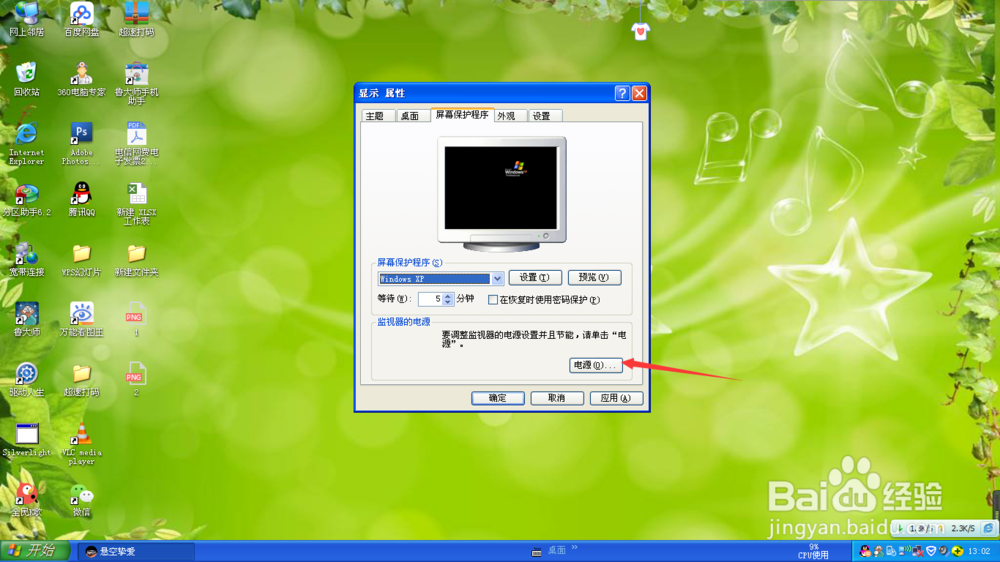Image resolution: width=1000 pixels, height=562 pixels.
Task: Click the 确定 button
Action: coord(497,398)
